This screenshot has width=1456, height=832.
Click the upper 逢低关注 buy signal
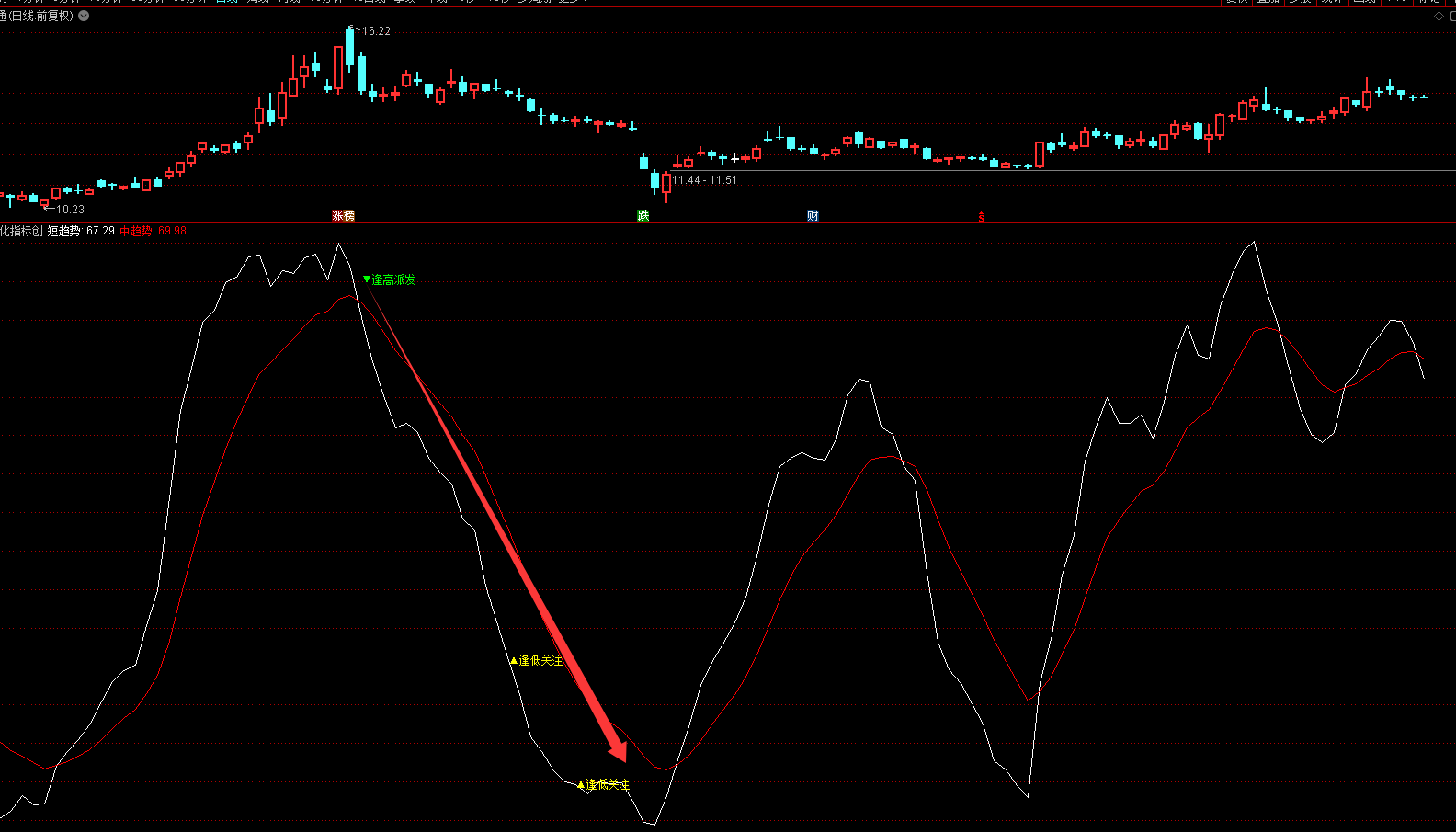(x=537, y=660)
